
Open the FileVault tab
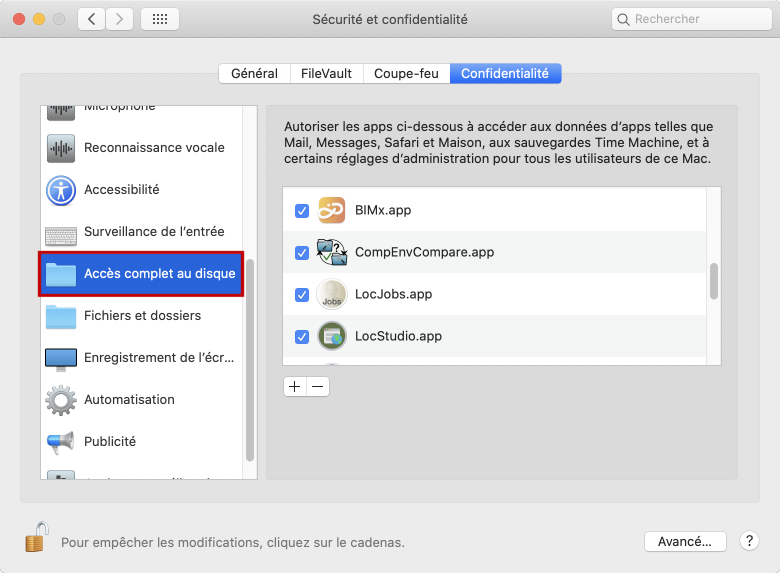pos(326,74)
